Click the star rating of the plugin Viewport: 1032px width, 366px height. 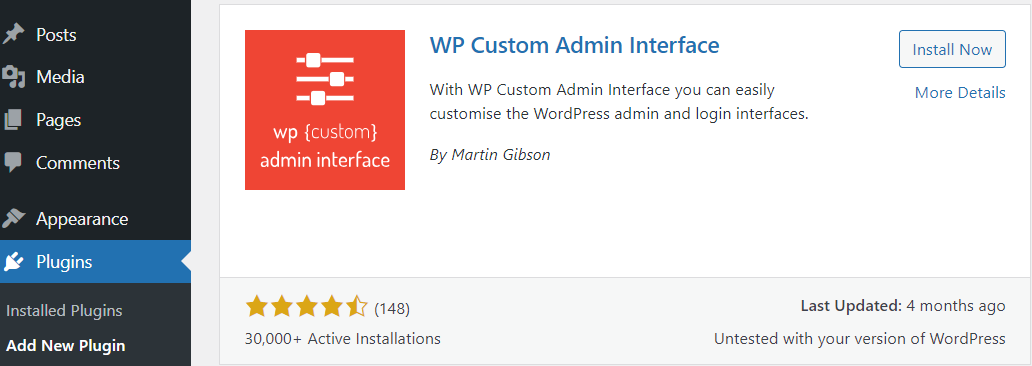point(306,307)
